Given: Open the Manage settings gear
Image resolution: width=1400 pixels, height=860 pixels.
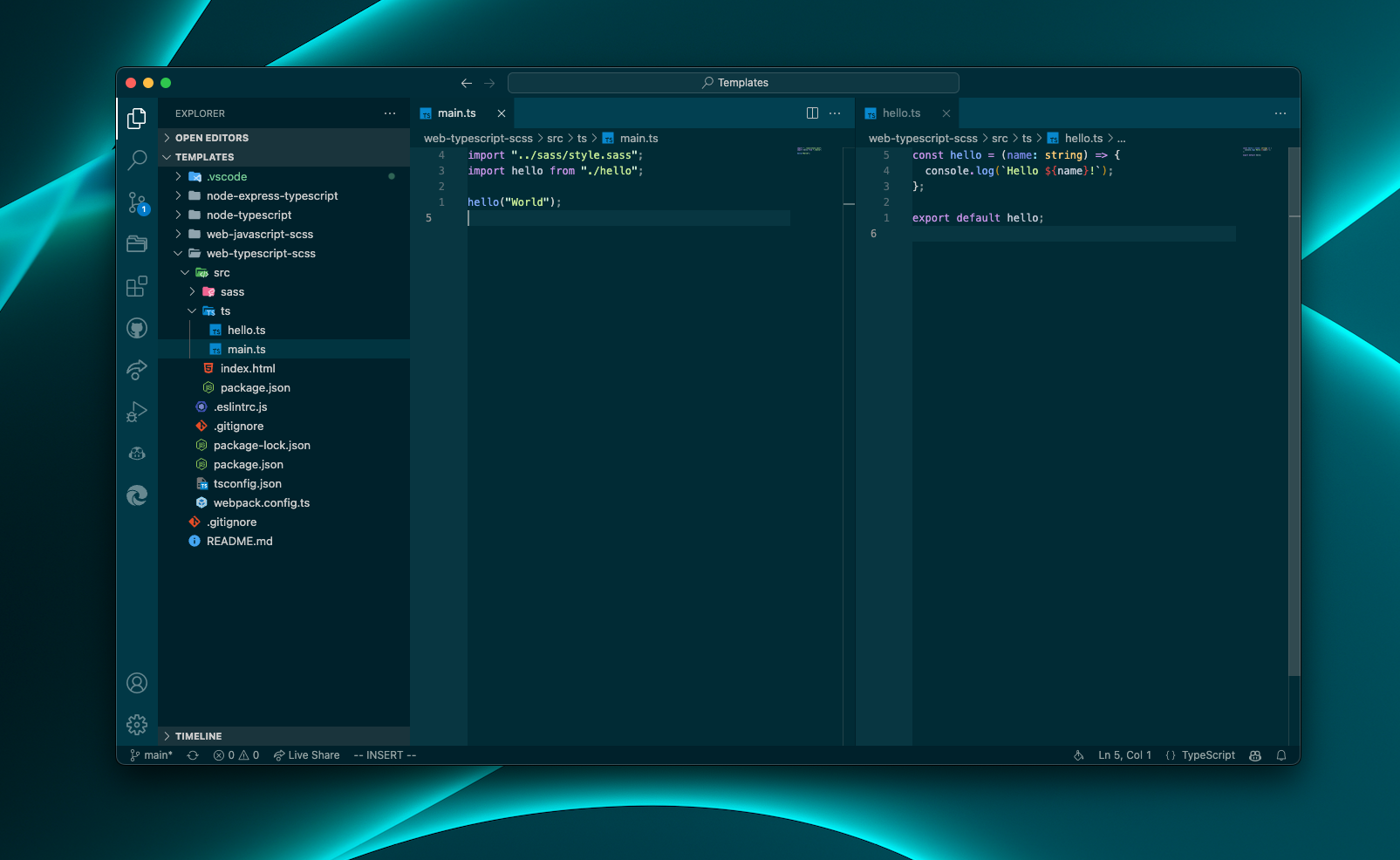Looking at the screenshot, I should tap(136, 725).
